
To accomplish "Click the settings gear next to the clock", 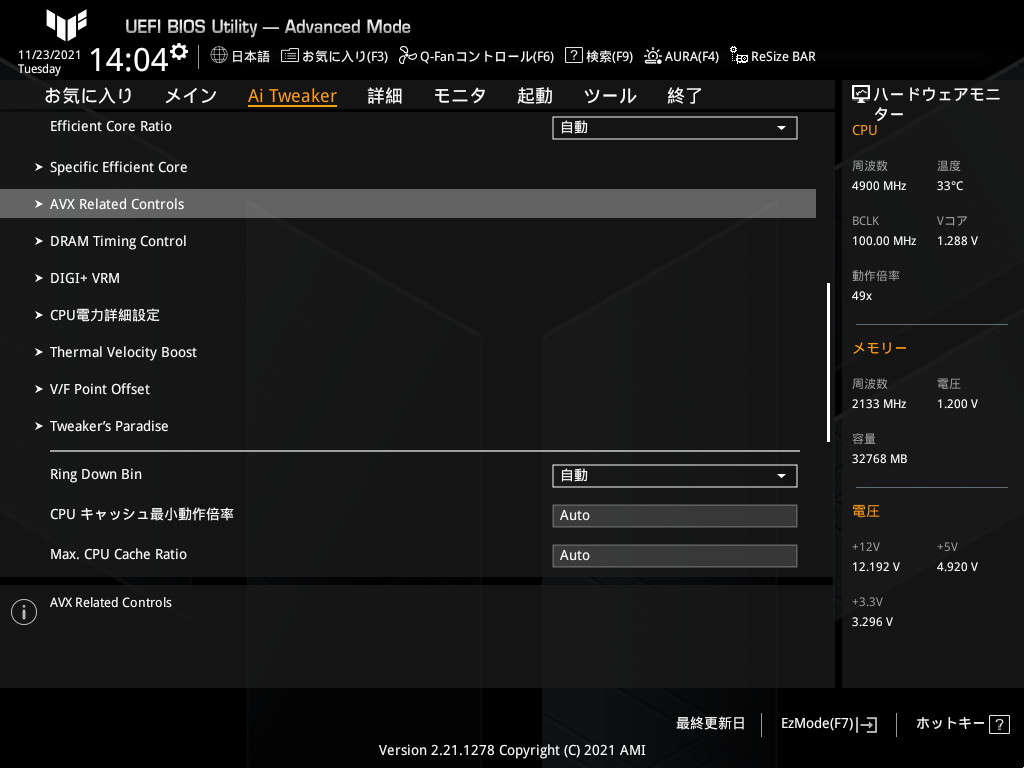I will point(179,52).
